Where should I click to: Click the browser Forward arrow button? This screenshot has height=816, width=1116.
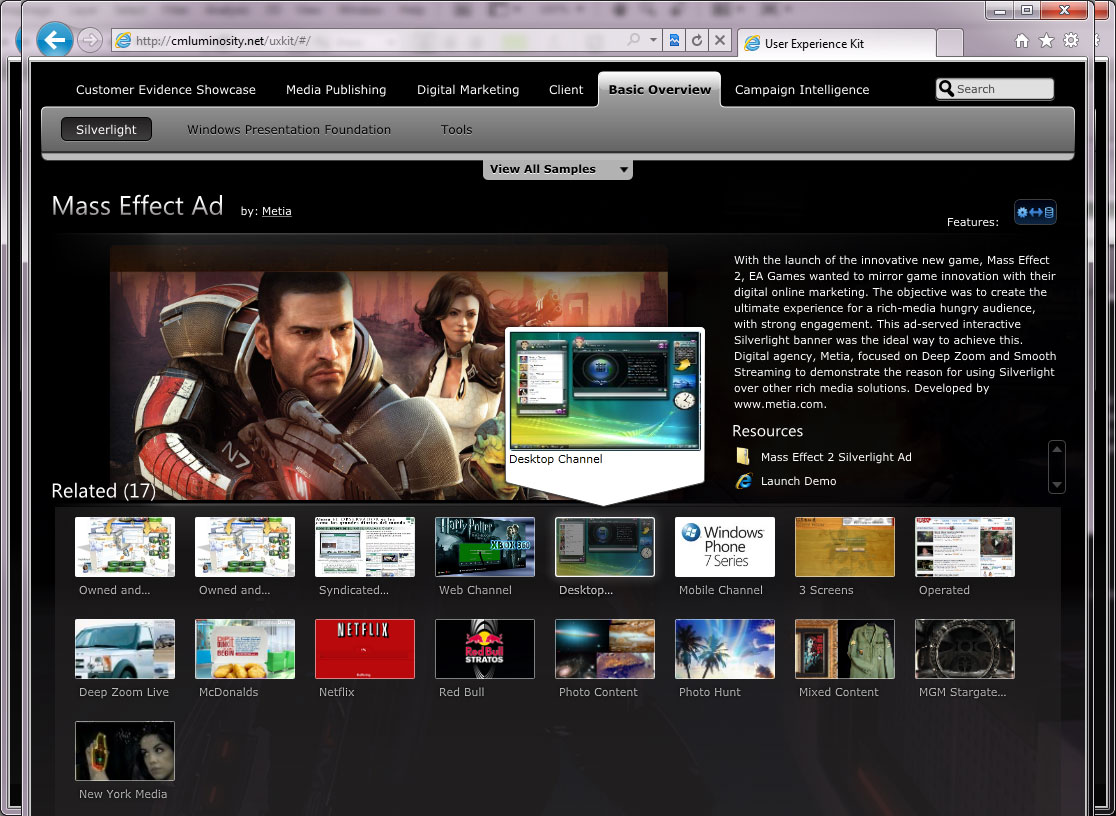tap(90, 41)
